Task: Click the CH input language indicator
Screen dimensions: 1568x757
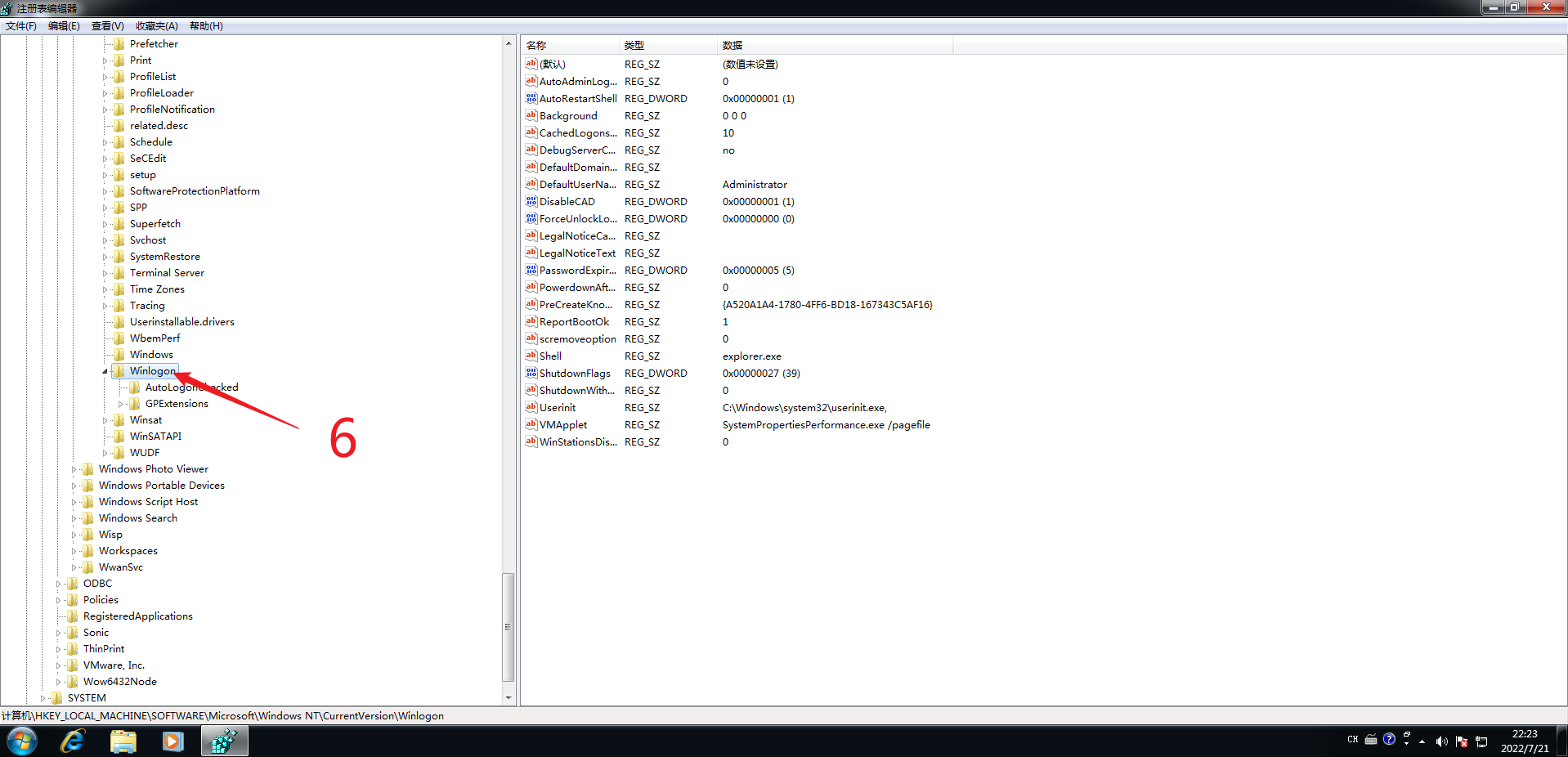Action: (x=1352, y=740)
